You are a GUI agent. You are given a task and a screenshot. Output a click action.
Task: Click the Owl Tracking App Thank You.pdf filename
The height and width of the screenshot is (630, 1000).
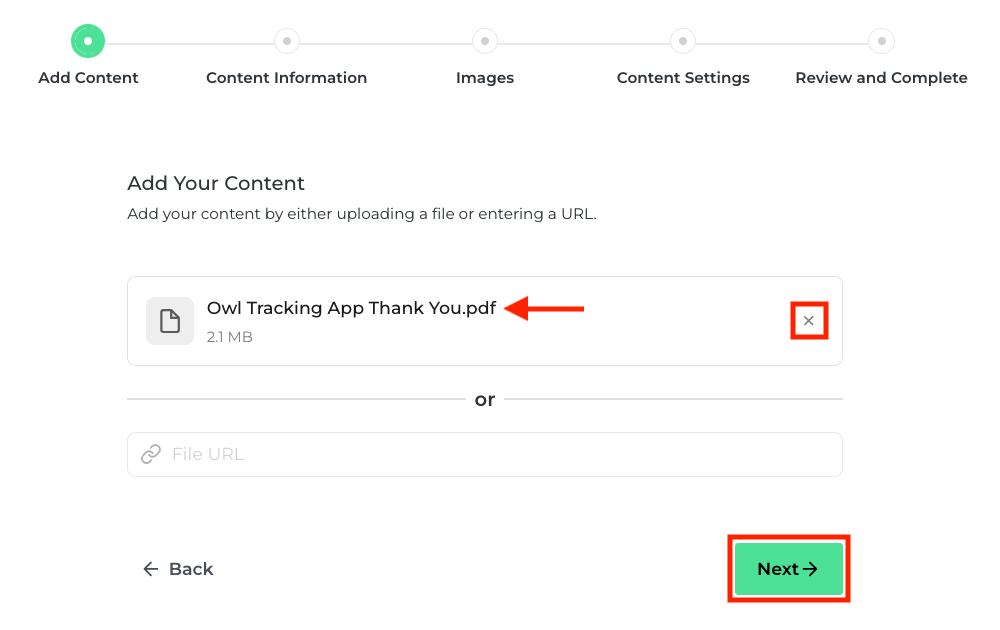(351, 308)
